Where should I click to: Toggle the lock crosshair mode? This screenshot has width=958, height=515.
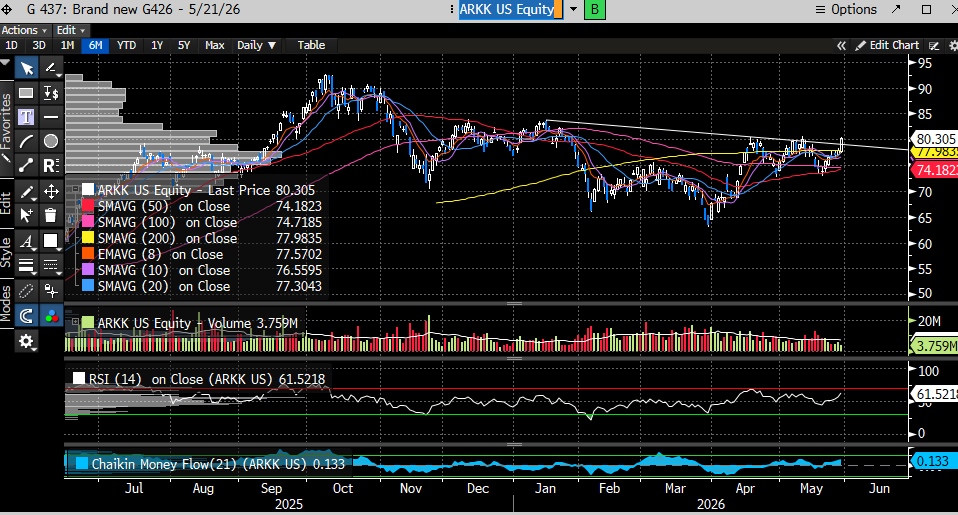point(51,291)
